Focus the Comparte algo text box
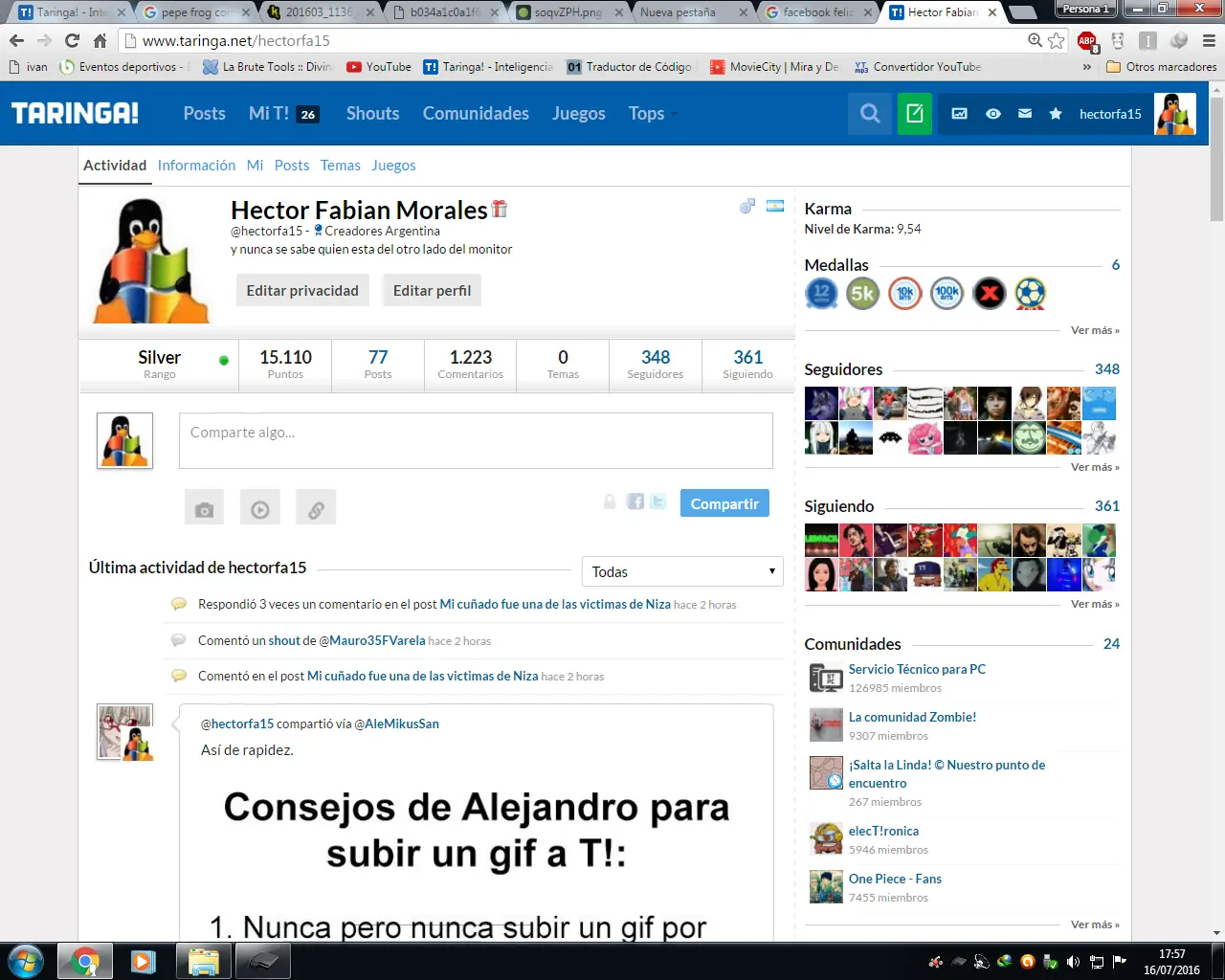1225x980 pixels. pyautogui.click(x=476, y=440)
